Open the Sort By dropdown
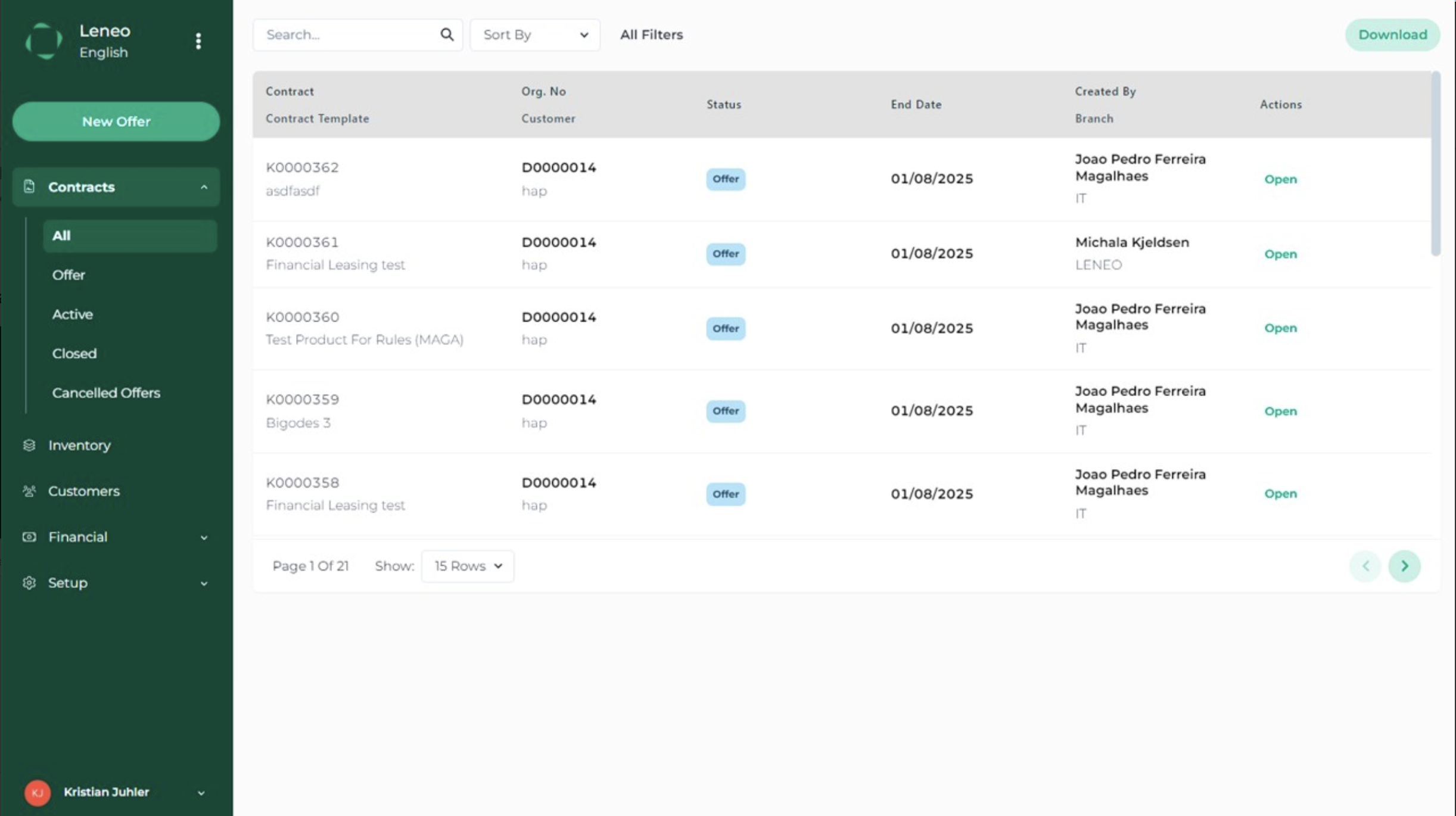 (x=535, y=35)
